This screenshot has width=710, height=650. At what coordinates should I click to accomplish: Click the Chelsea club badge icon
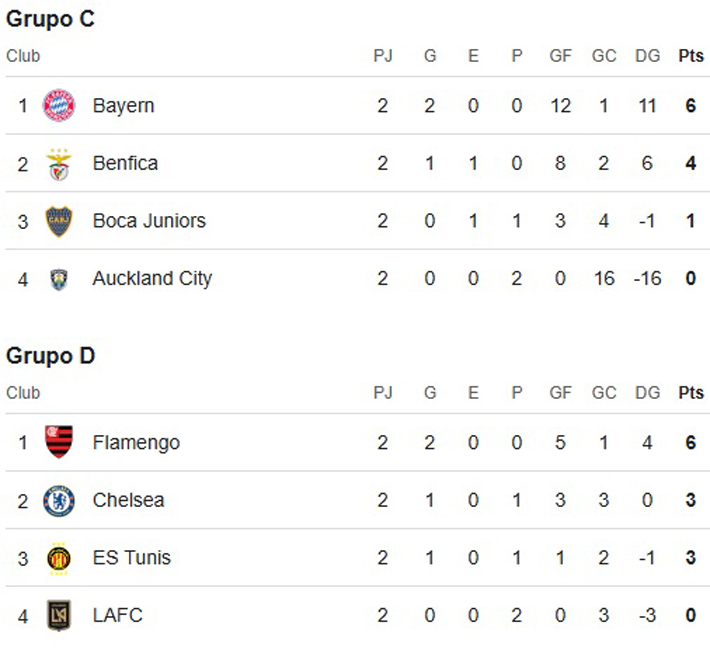tap(59, 501)
